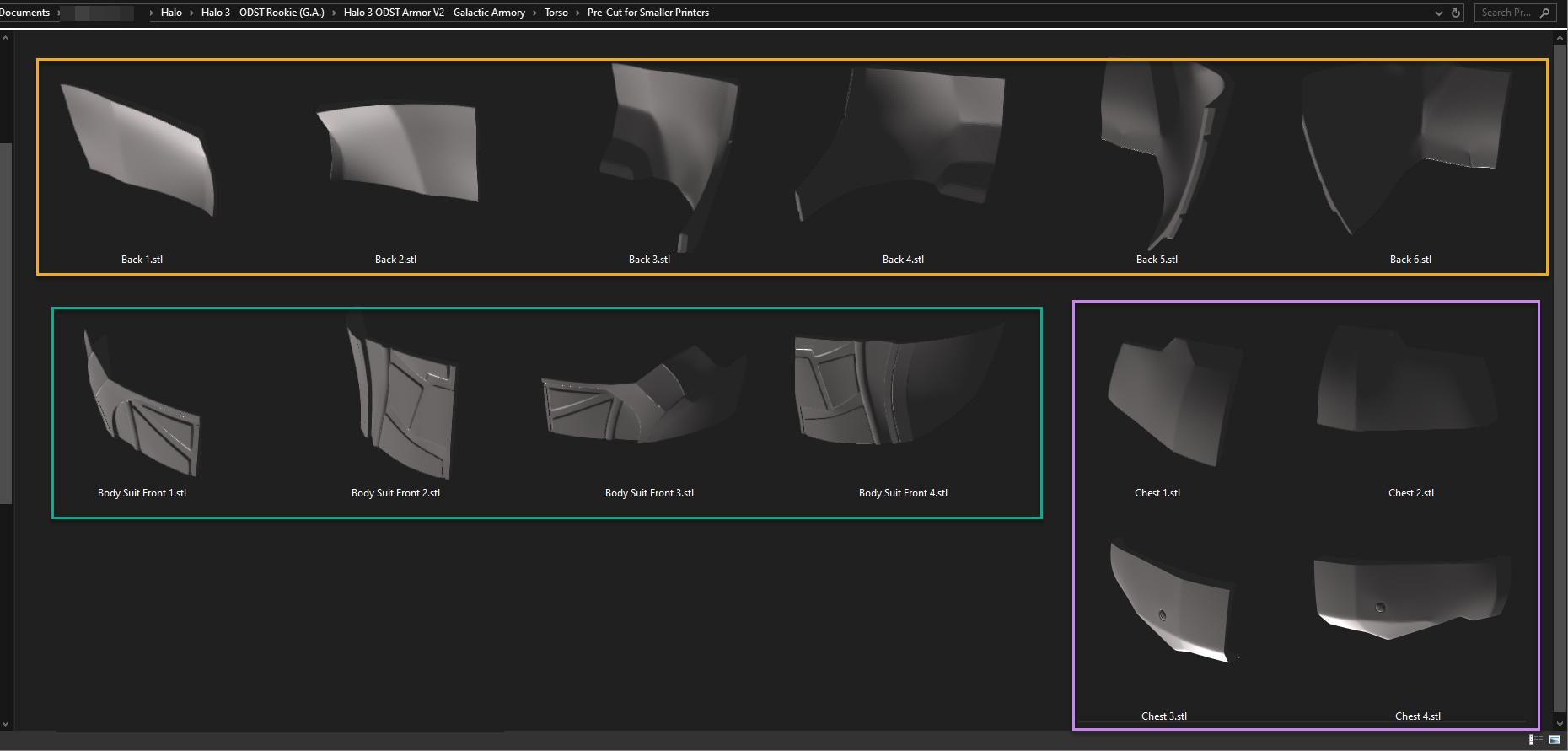Select the Body Suit Front 4.stl preview
Viewport: 1568px width, 751px height.
[899, 384]
